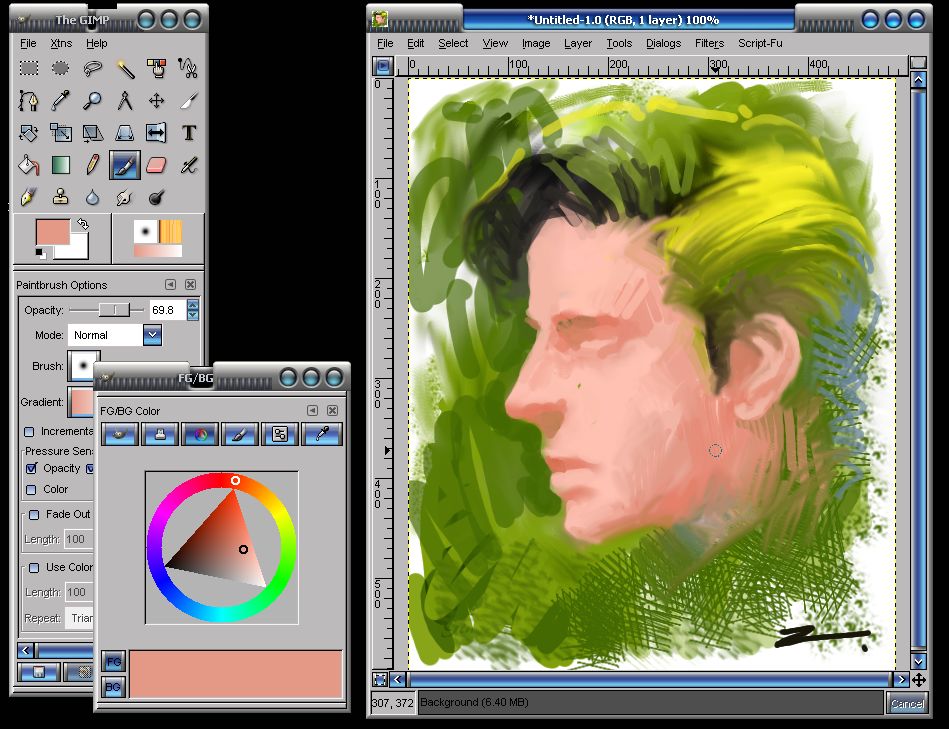
Task: Select the Blur/Sharpen droplet tool
Action: [93, 197]
